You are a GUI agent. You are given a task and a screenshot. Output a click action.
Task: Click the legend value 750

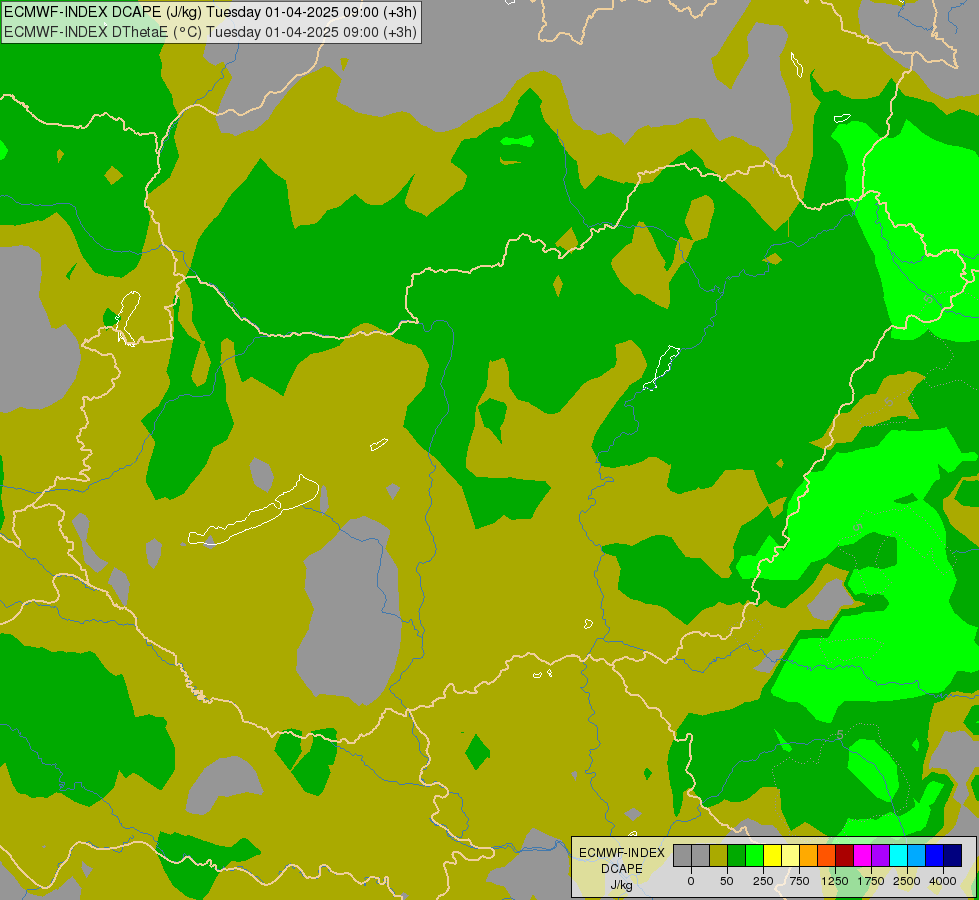pyautogui.click(x=799, y=881)
